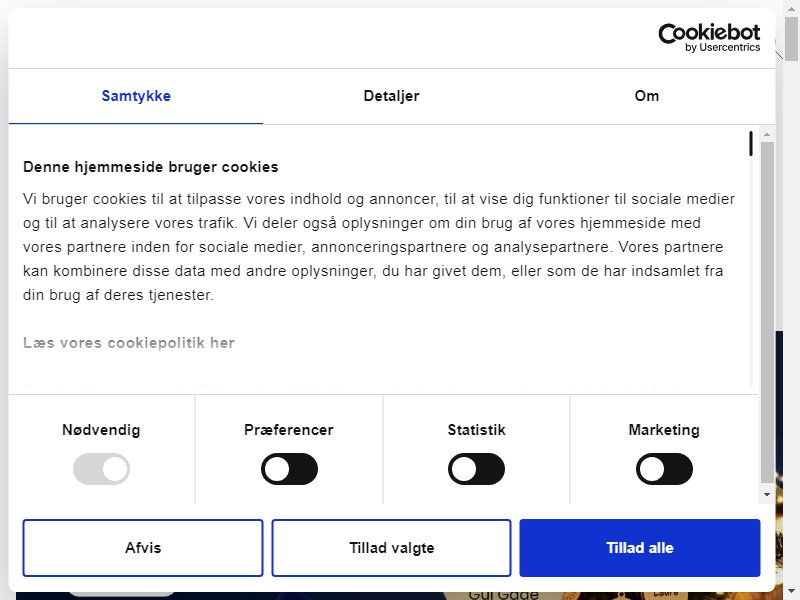Click the Cookiebot by Usercentrics logo
The image size is (800, 600).
click(709, 38)
